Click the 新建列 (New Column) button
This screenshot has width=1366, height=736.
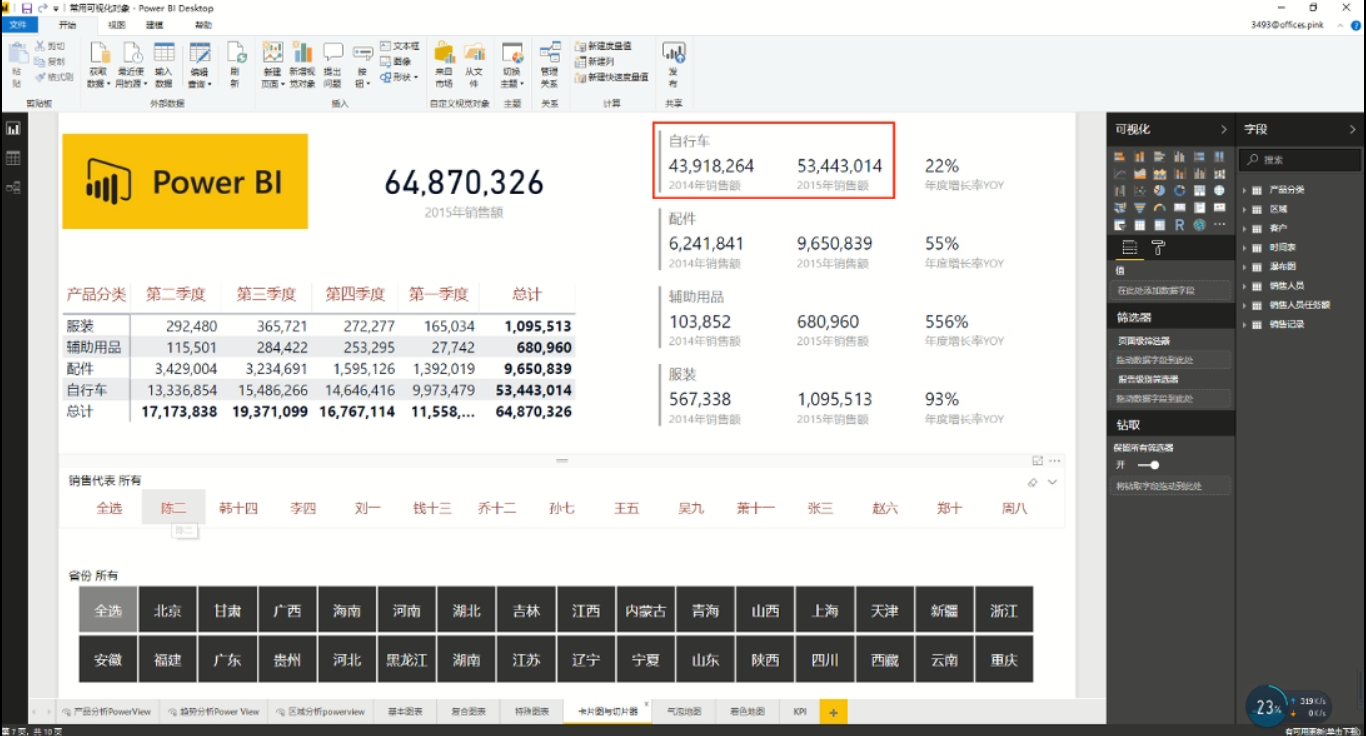coord(594,61)
